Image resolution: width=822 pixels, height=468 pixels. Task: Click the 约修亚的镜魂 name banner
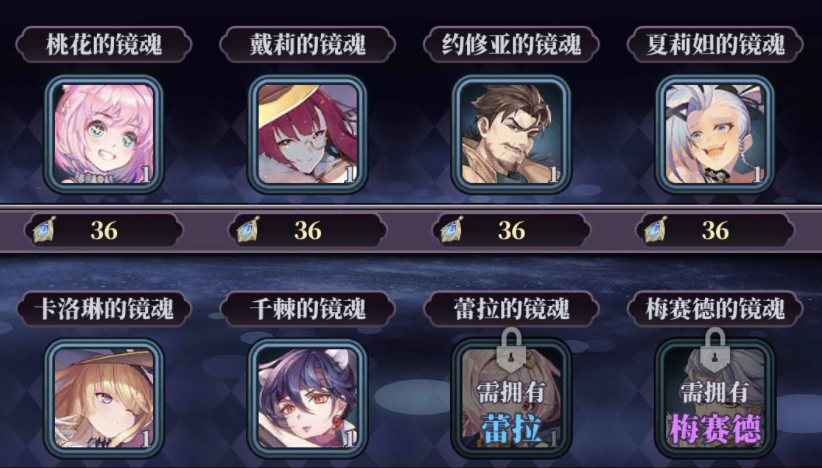pyautogui.click(x=511, y=45)
